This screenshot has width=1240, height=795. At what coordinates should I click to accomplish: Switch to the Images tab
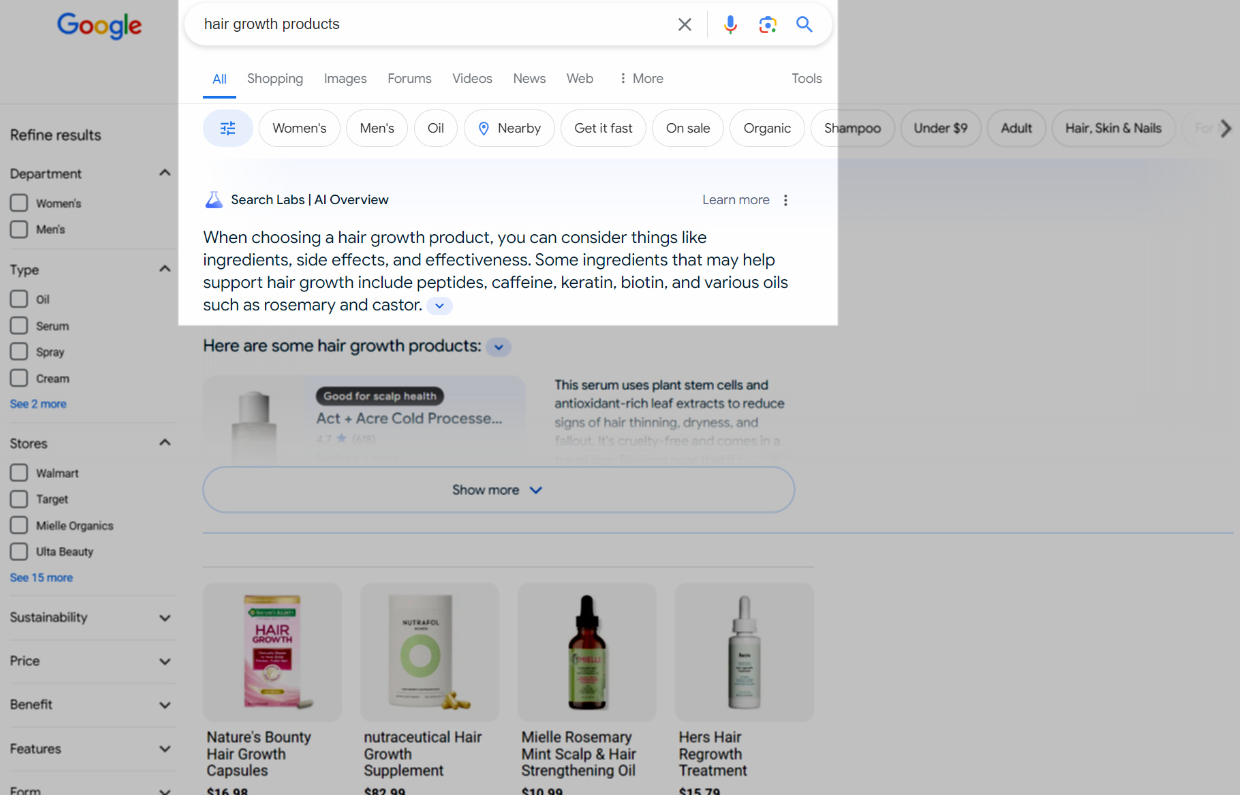pos(345,78)
